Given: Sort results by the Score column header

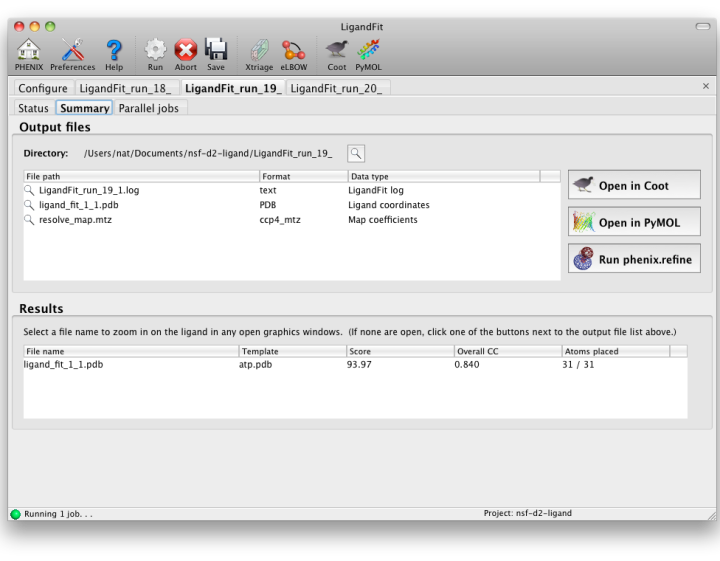Looking at the screenshot, I should click(398, 351).
